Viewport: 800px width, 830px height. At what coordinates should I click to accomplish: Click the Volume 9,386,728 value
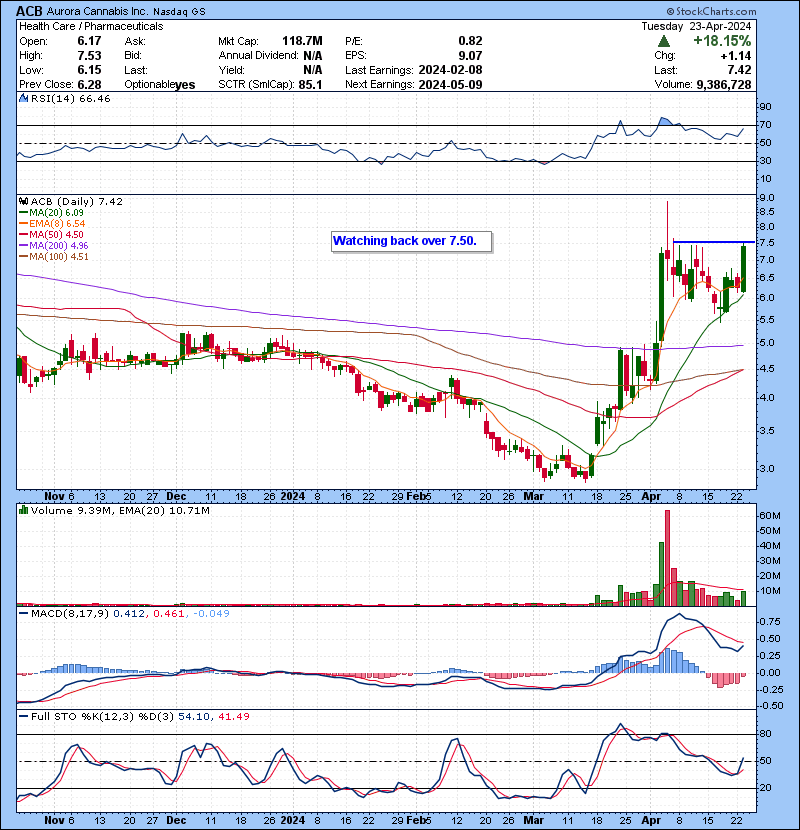(x=724, y=85)
